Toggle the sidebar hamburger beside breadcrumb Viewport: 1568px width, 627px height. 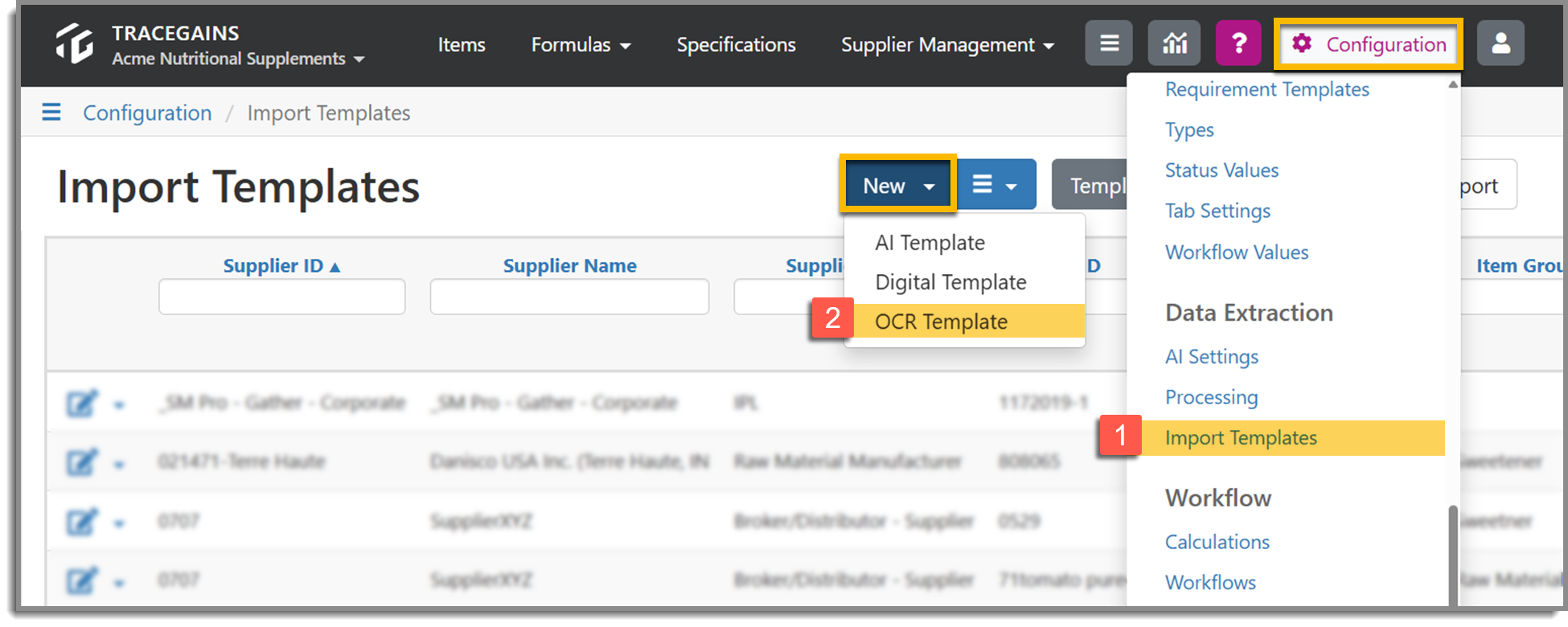pyautogui.click(x=51, y=112)
